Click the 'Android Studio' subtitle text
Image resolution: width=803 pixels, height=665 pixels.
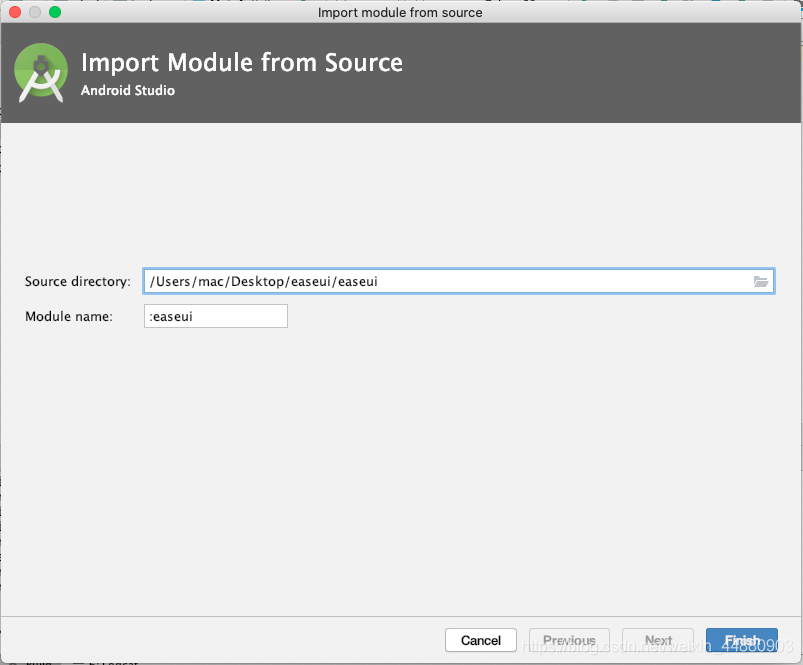tap(128, 90)
